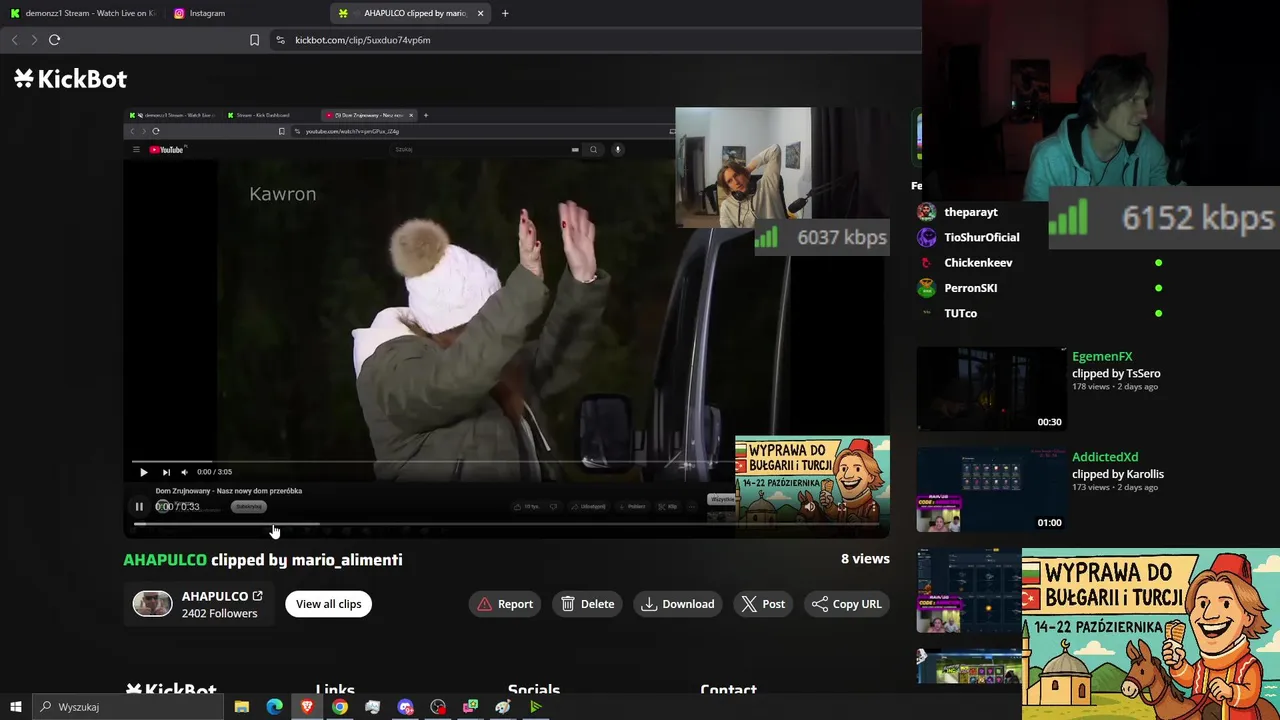The height and width of the screenshot is (720, 1280).
Task: Click '8 views' count text
Action: click(x=865, y=559)
